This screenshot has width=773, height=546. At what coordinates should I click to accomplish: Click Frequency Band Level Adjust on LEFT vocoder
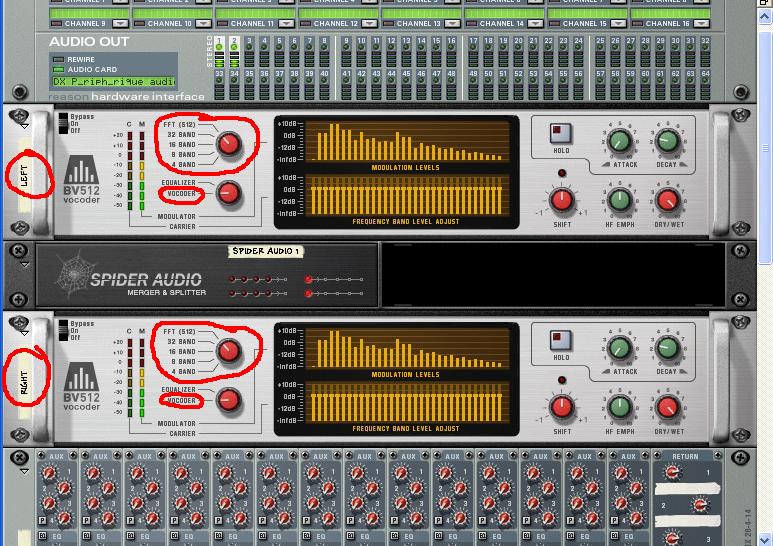(x=407, y=195)
